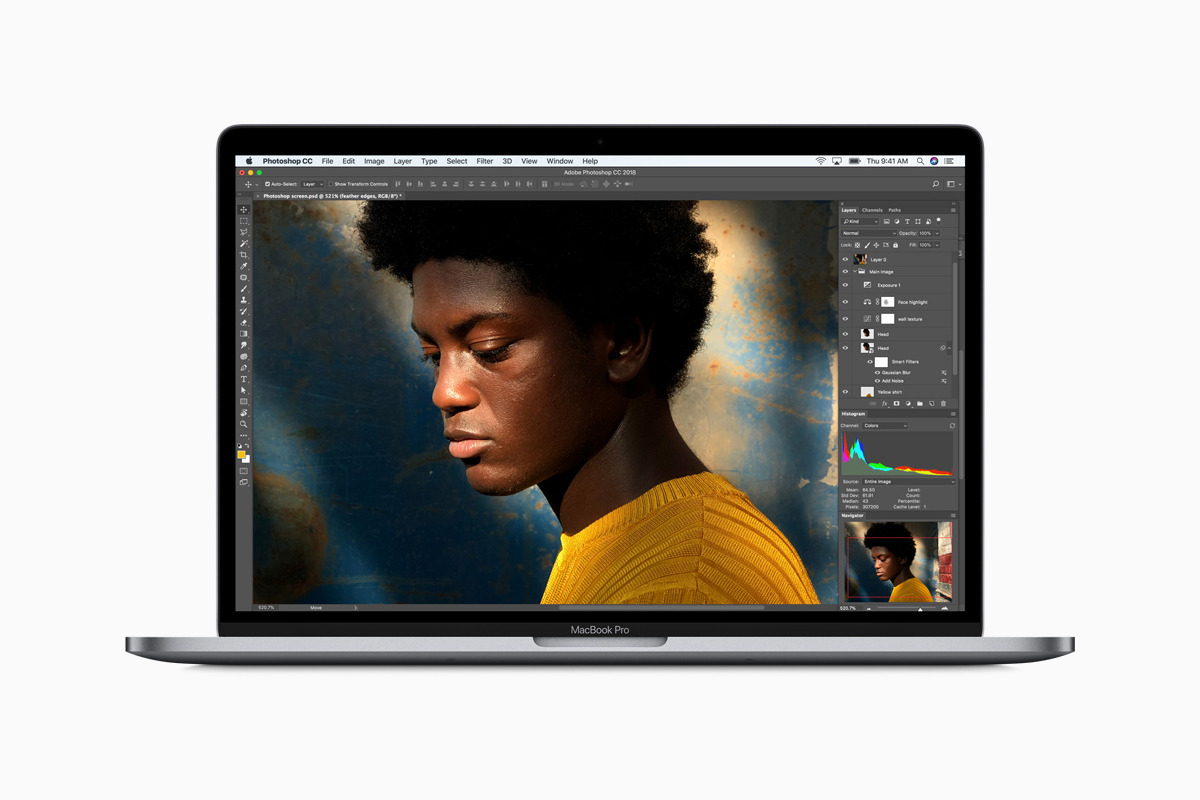This screenshot has width=1200, height=800.
Task: Select the Zoom magnifier tool
Action: tap(244, 424)
